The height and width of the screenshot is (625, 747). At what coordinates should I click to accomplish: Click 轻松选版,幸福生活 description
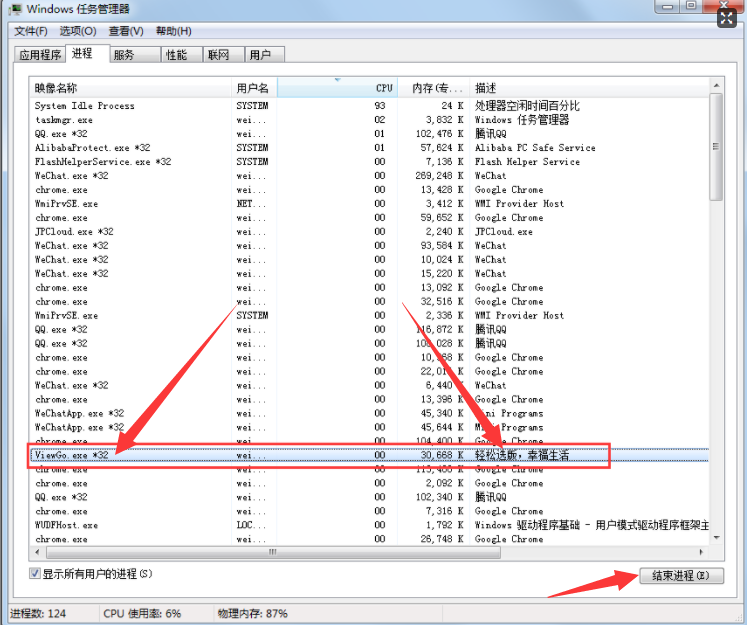522,455
